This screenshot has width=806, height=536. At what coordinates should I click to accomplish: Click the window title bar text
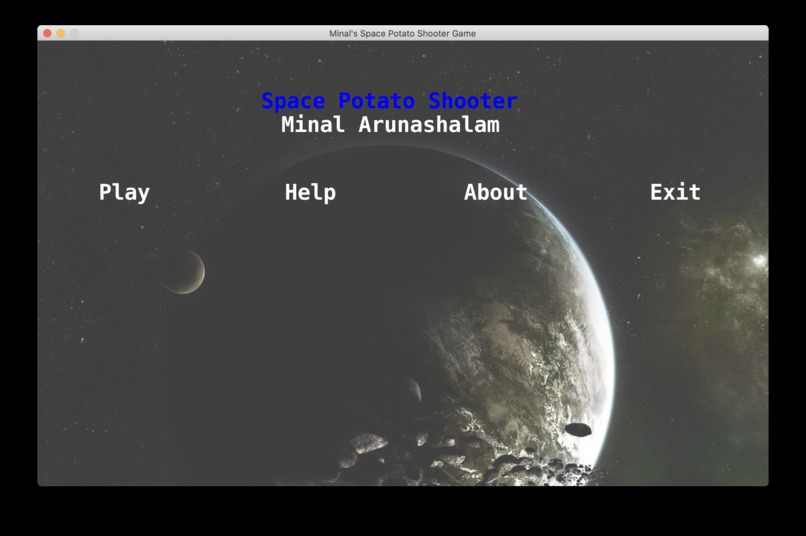402,33
